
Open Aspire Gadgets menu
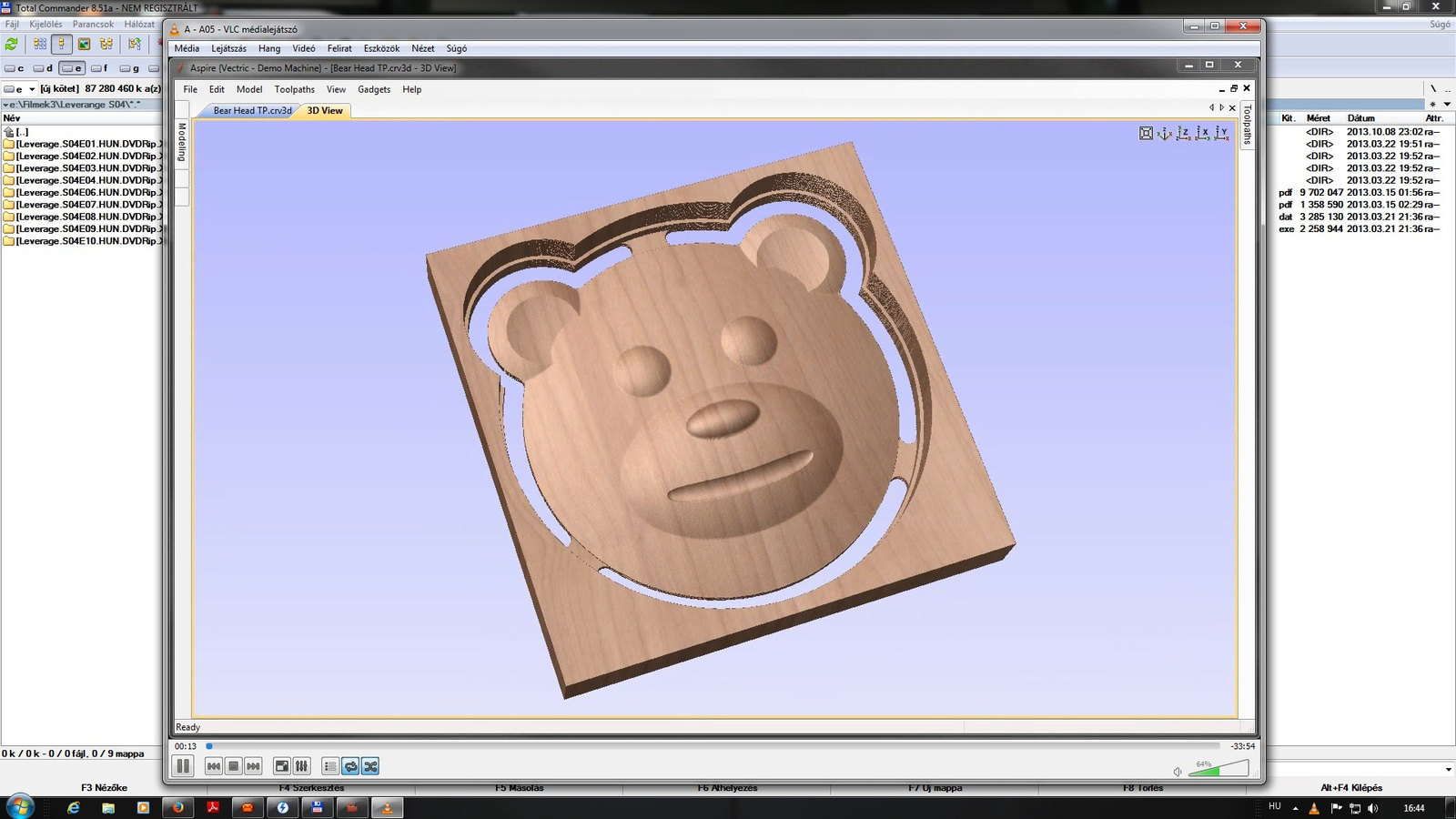pos(374,89)
